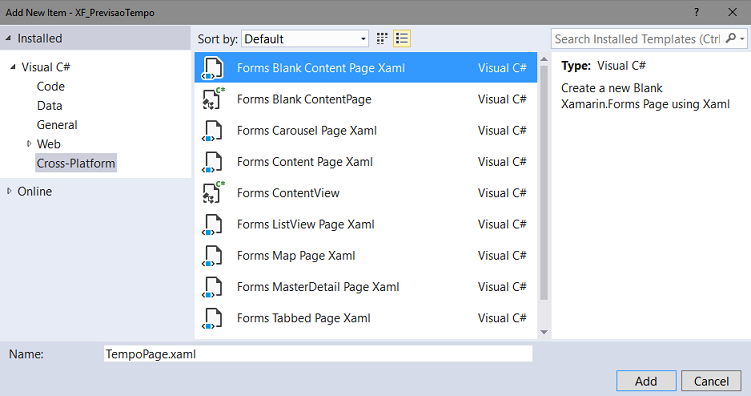Select the Visual C# node

pyautogui.click(x=46, y=67)
